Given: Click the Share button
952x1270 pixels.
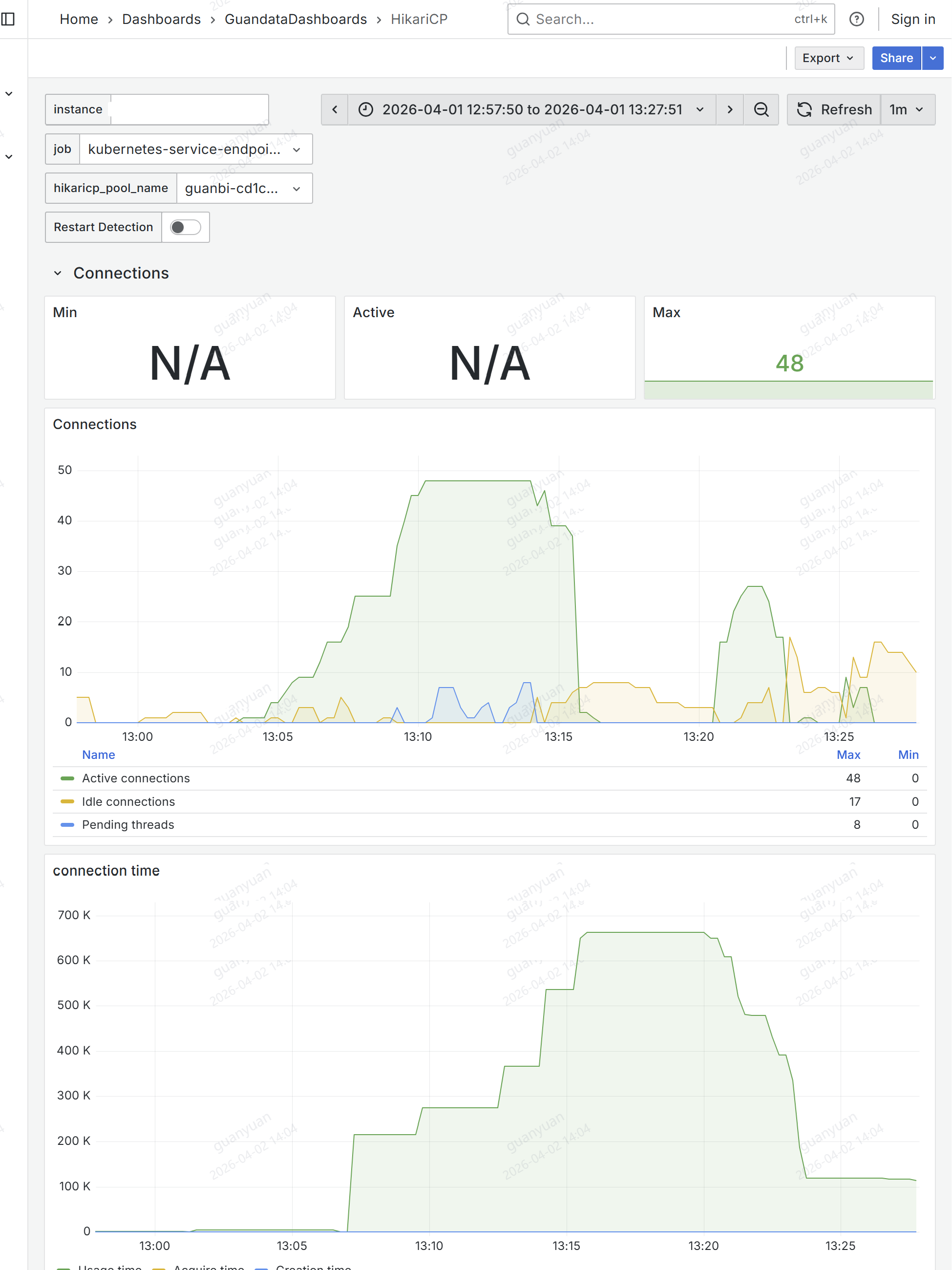Looking at the screenshot, I should tap(896, 58).
